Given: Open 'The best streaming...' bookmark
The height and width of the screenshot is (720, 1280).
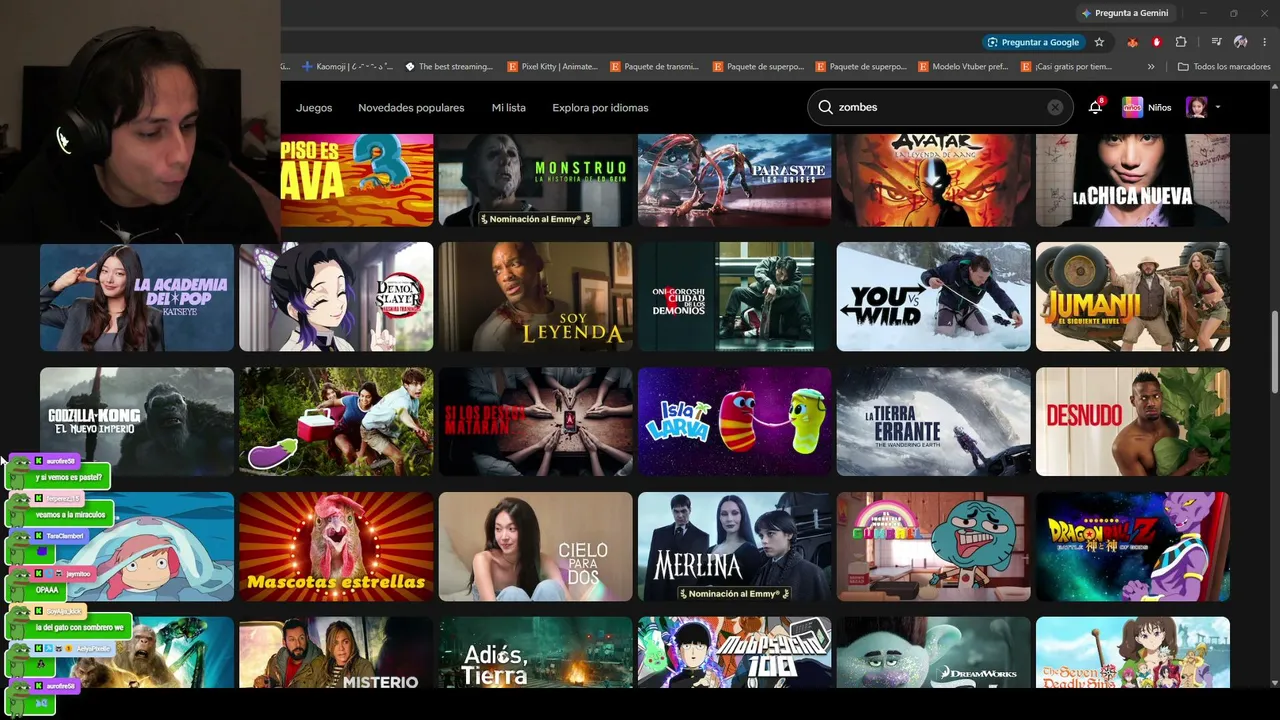Looking at the screenshot, I should tap(449, 67).
